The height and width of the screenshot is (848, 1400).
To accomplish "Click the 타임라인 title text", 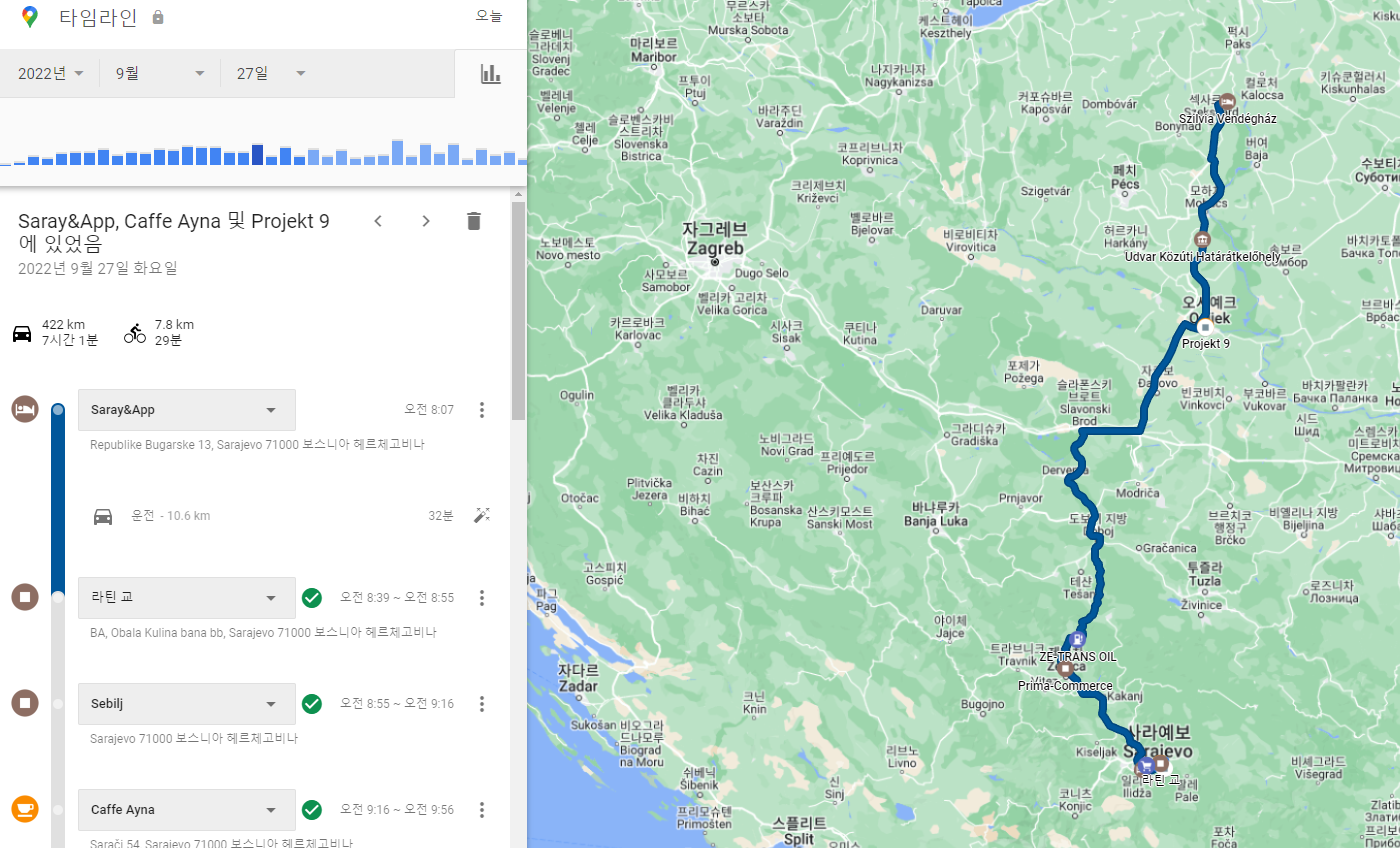I will [96, 17].
